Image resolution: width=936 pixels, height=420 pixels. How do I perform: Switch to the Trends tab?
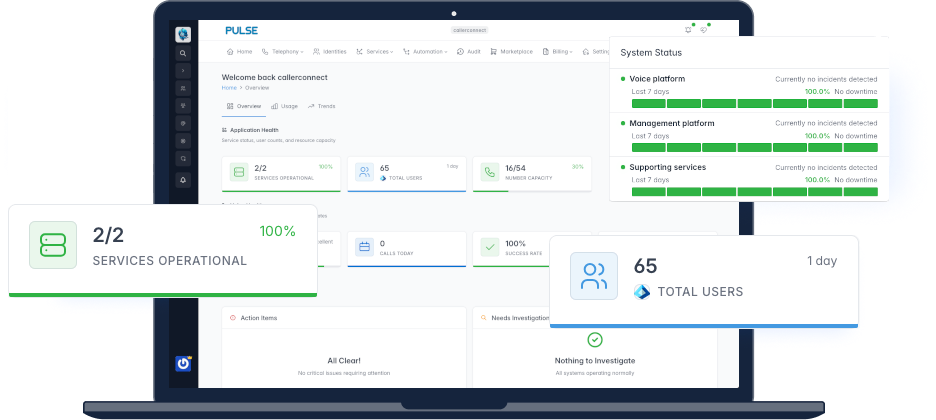click(321, 106)
